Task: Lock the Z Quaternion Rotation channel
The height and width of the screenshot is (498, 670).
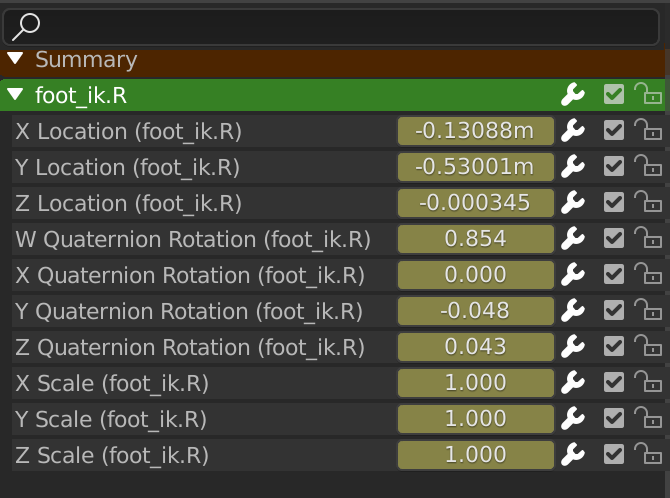Action: [x=648, y=347]
